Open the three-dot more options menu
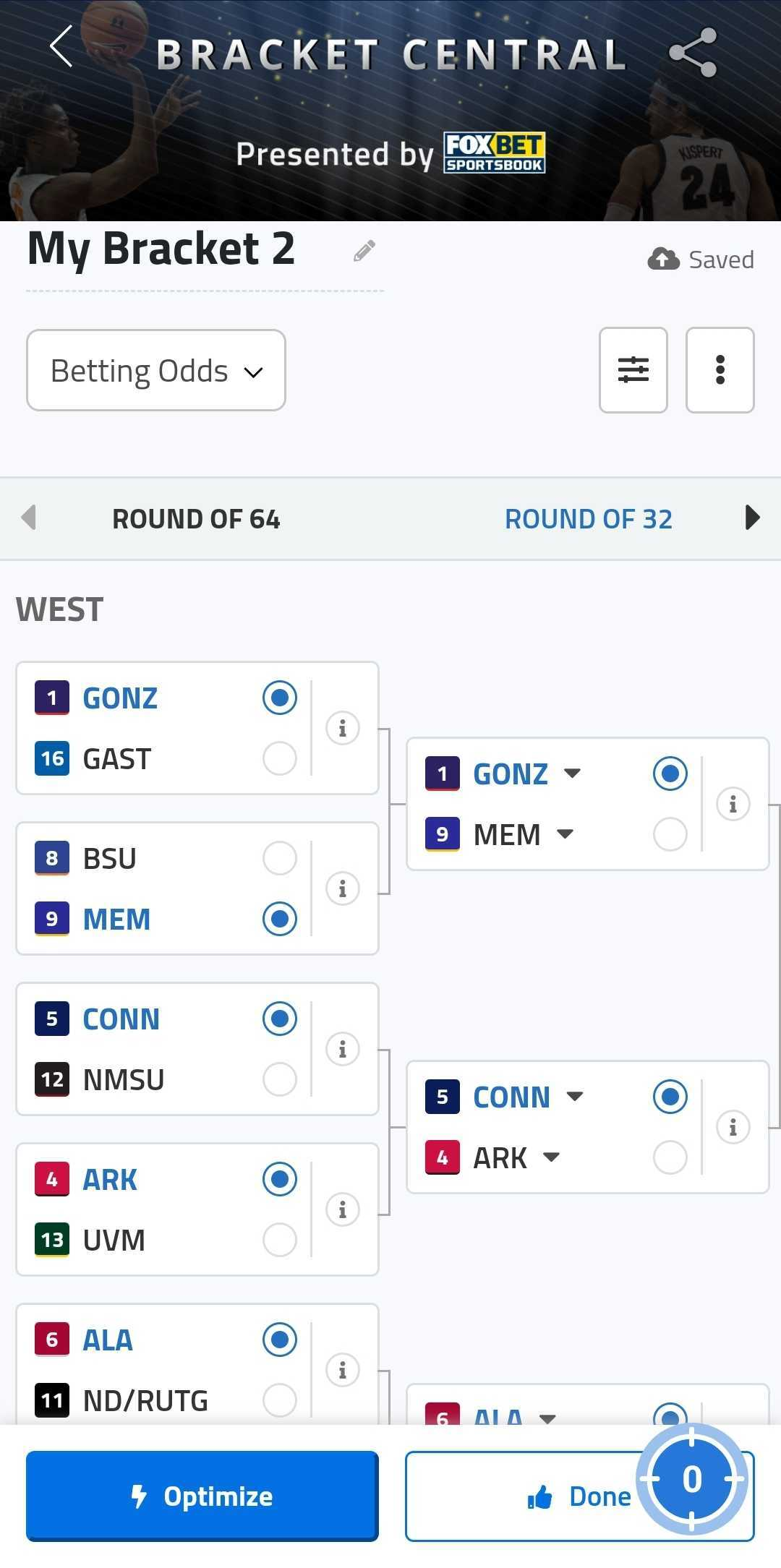Screen dimensions: 781x1568 tap(720, 370)
